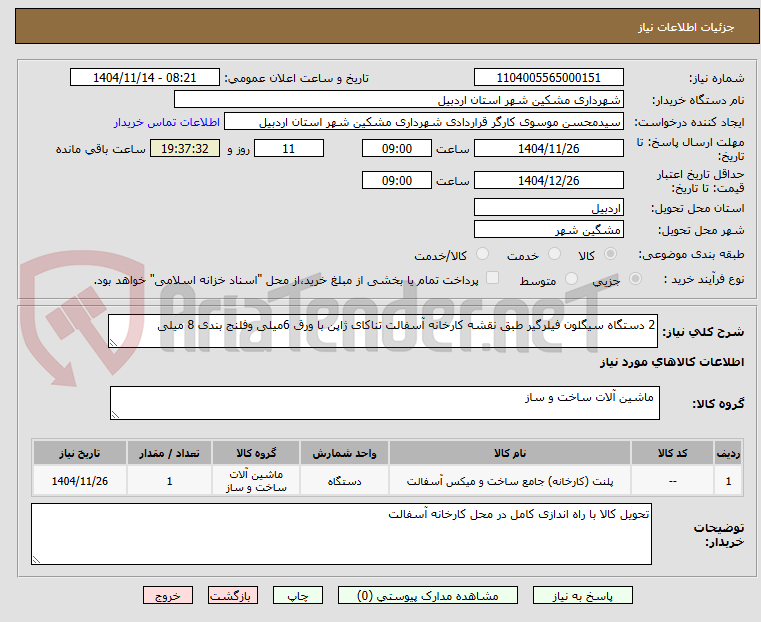Viewport: 761px width, 622px height.
Task: Select the خدمت radio button
Action: [x=554, y=254]
